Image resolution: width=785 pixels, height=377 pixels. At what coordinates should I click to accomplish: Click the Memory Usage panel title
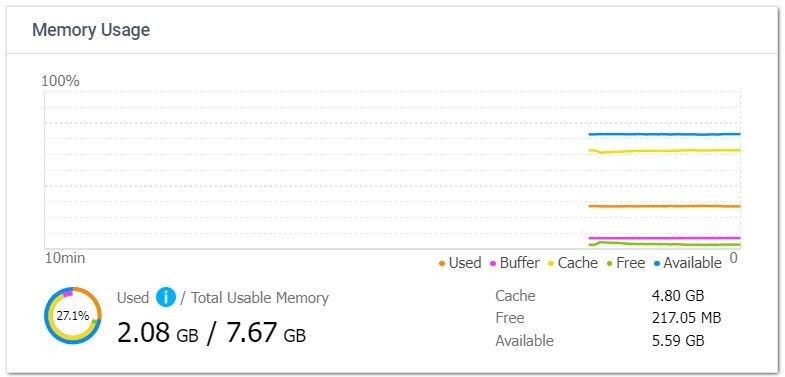91,30
